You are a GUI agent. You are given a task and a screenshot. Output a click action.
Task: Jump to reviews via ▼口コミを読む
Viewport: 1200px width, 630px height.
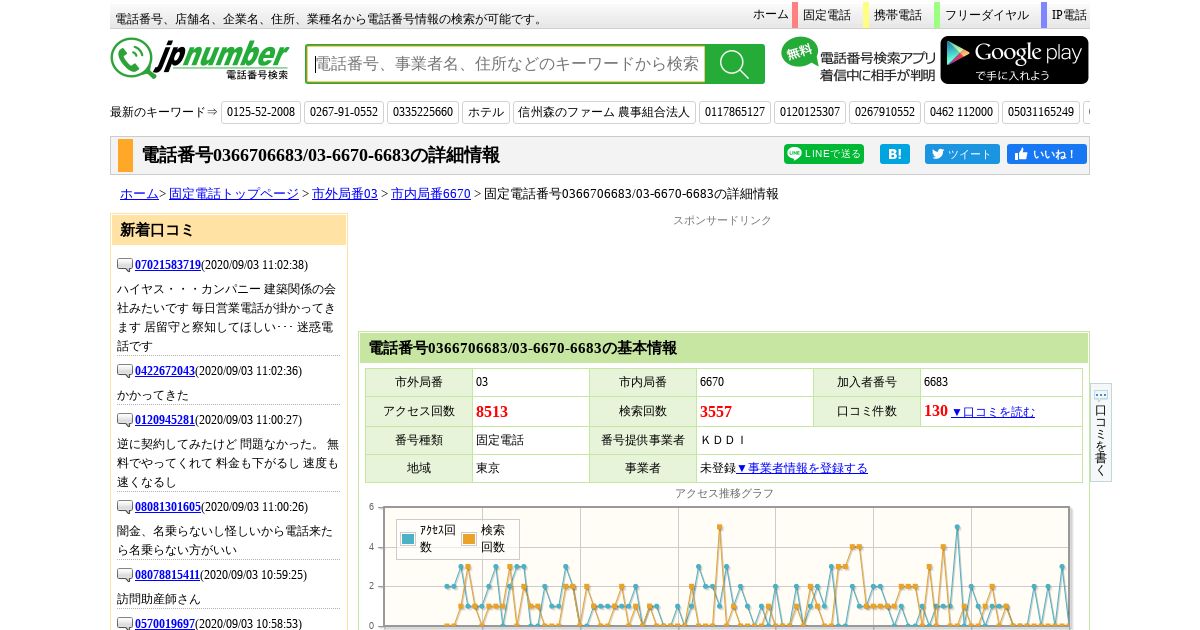tap(992, 412)
